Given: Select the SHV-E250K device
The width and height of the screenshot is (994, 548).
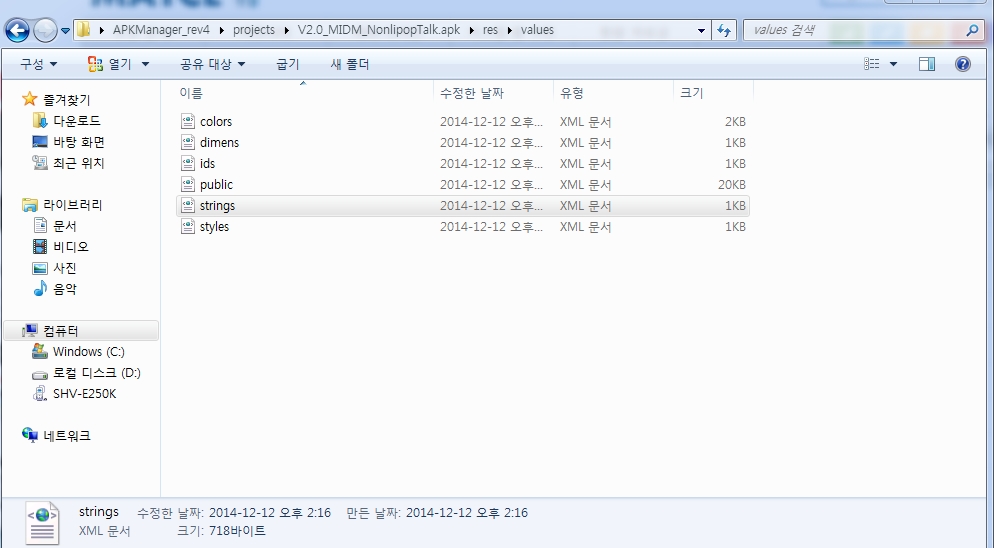Looking at the screenshot, I should (84, 393).
